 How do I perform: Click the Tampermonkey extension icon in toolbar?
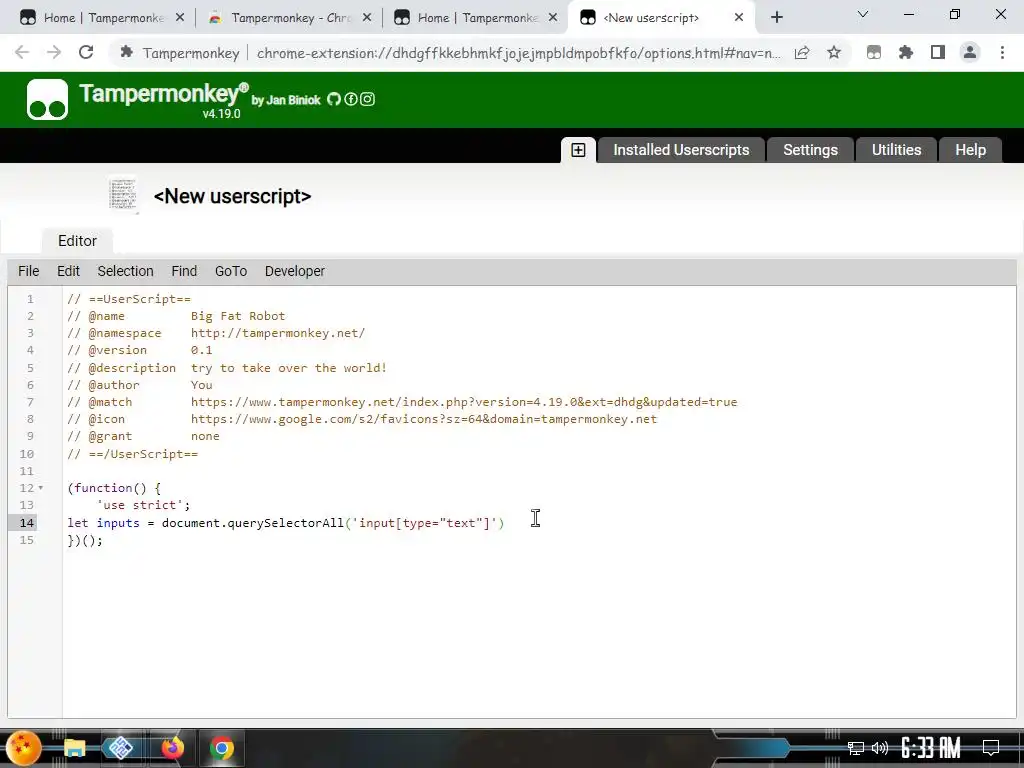pyautogui.click(x=874, y=52)
